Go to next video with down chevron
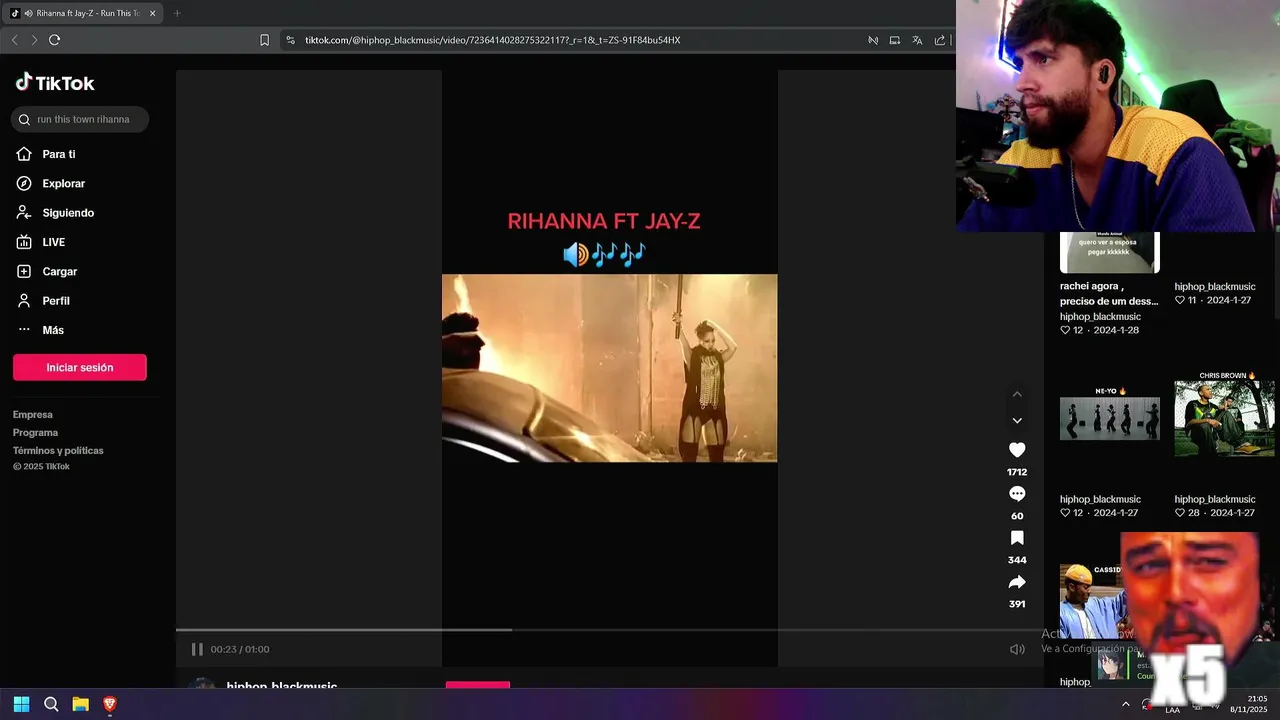Screen dimensions: 1280x720 pos(1017,420)
